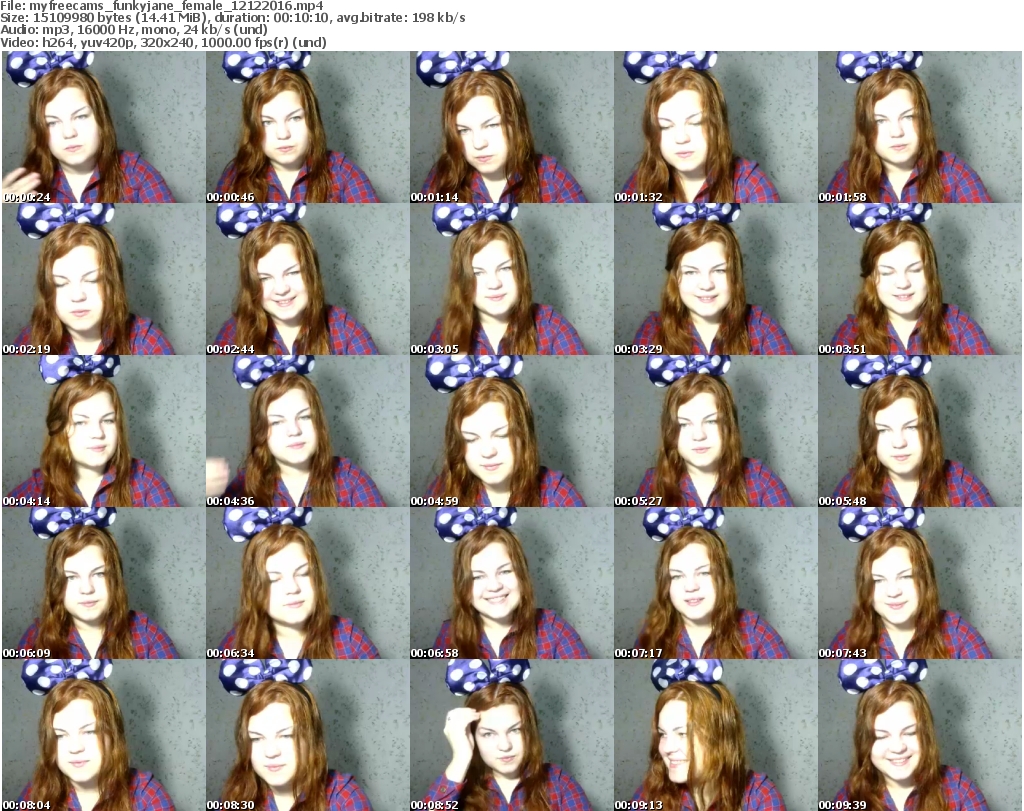Choose the thumbnail frame stamped 00:07:17
This screenshot has width=1024, height=811.
click(715, 583)
